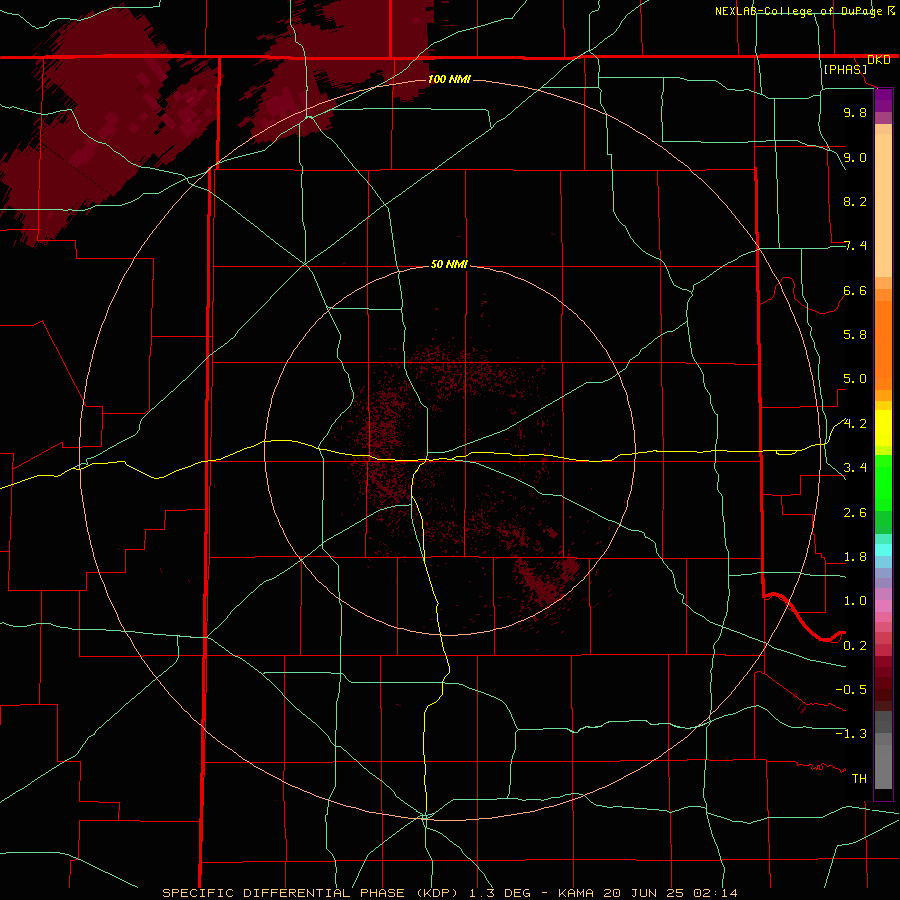Click the -1.3 scale label
The height and width of the screenshot is (900, 900).
pos(851,734)
